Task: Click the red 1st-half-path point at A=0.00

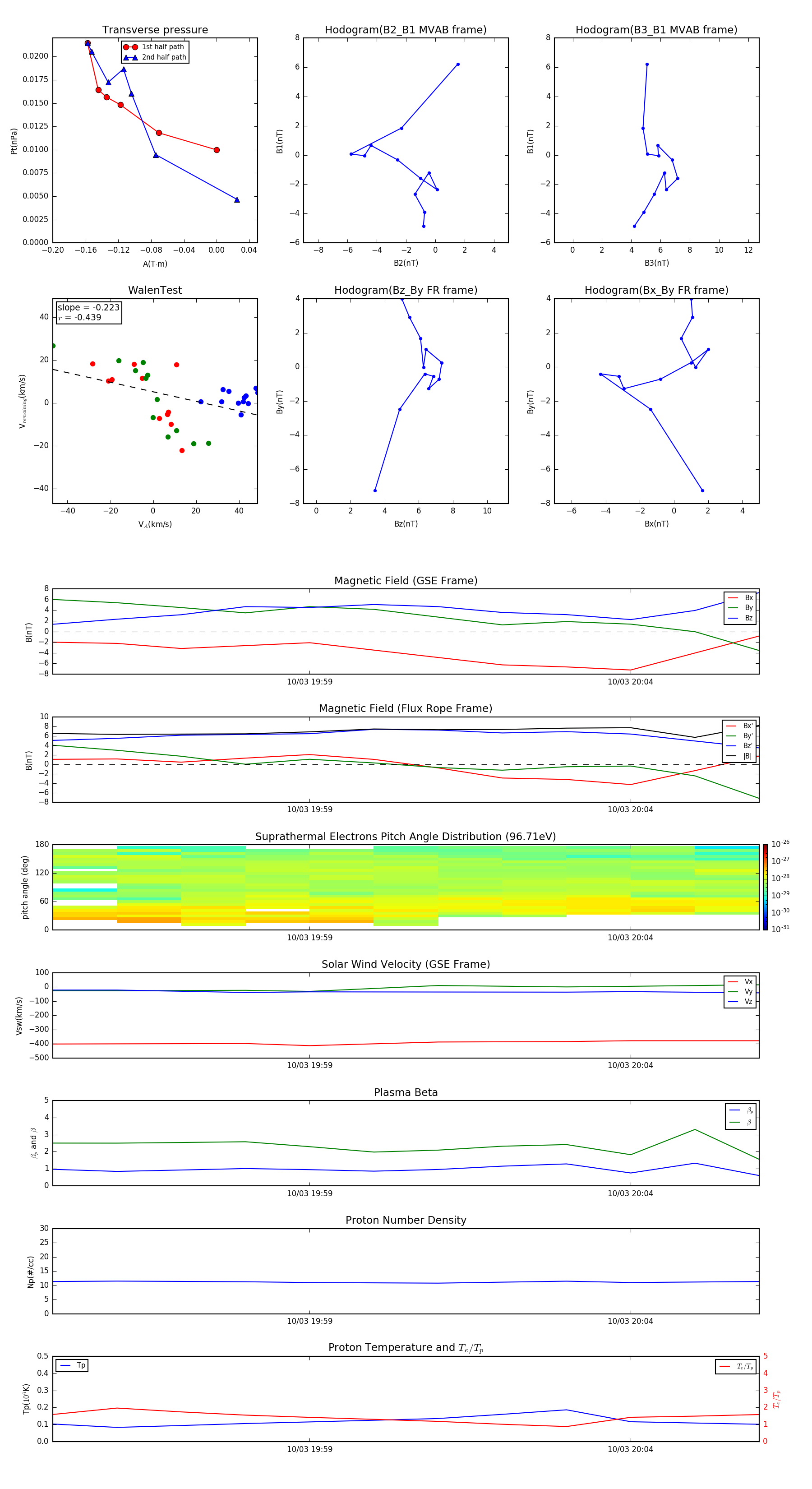Action: tap(217, 150)
